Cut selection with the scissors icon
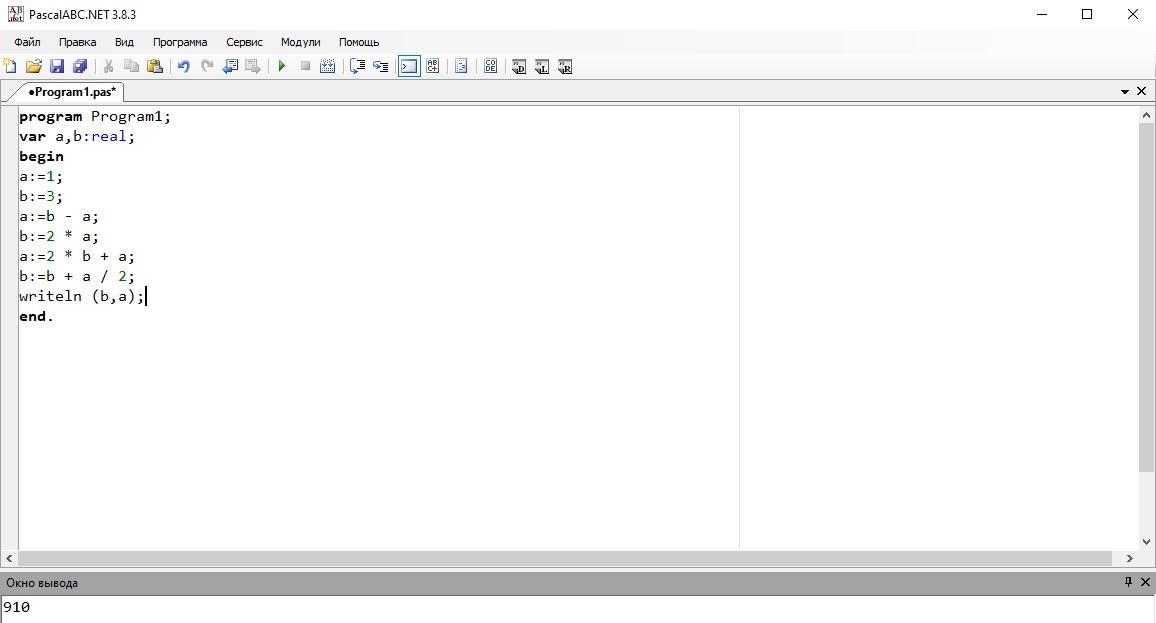The height and width of the screenshot is (623, 1156). pos(108,66)
